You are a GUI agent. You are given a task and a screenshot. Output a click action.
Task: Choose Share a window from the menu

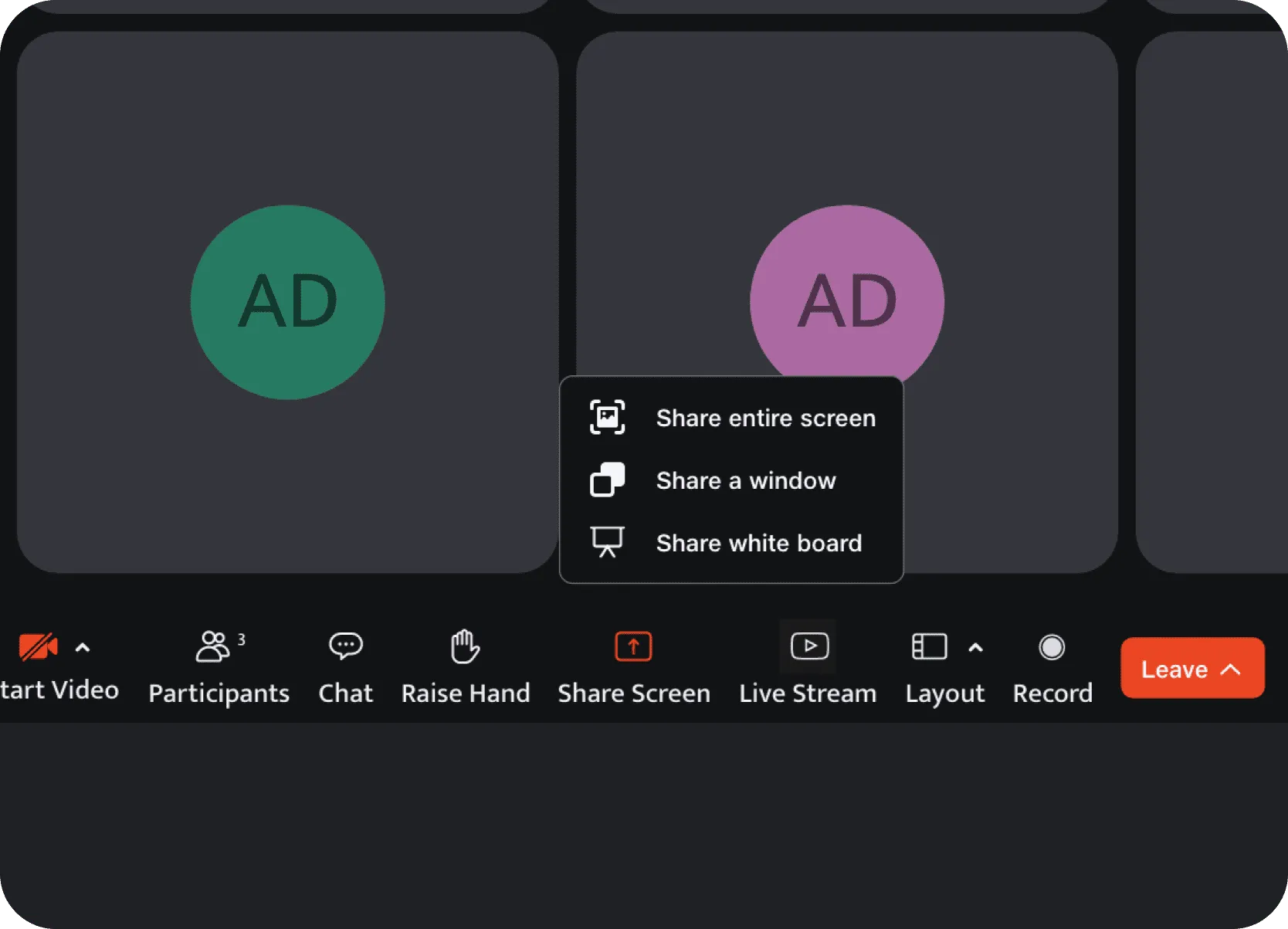pyautogui.click(x=745, y=480)
